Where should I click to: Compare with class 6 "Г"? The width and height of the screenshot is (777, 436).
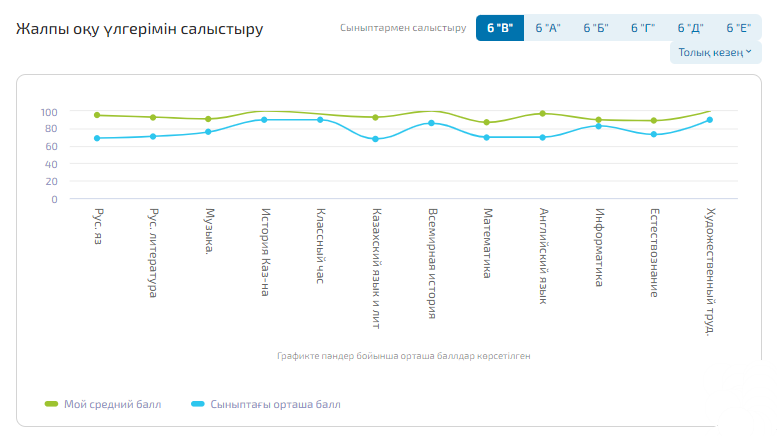[643, 28]
